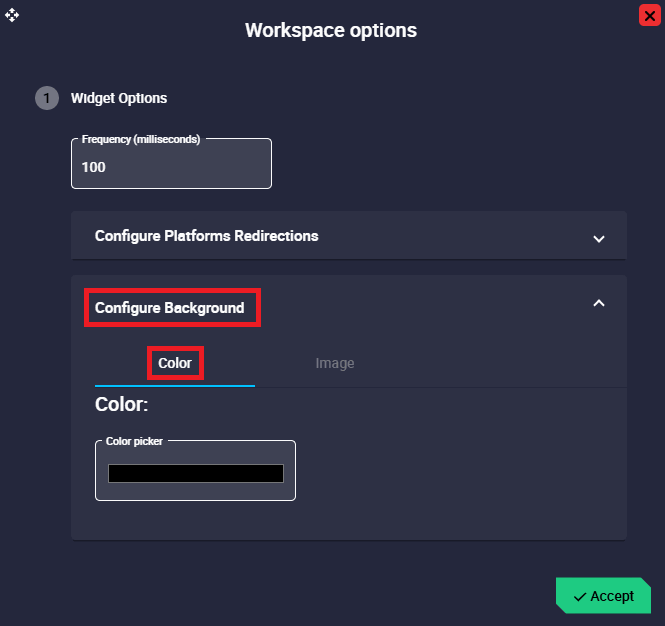
Task: Click the Workspace options title
Action: point(331,30)
